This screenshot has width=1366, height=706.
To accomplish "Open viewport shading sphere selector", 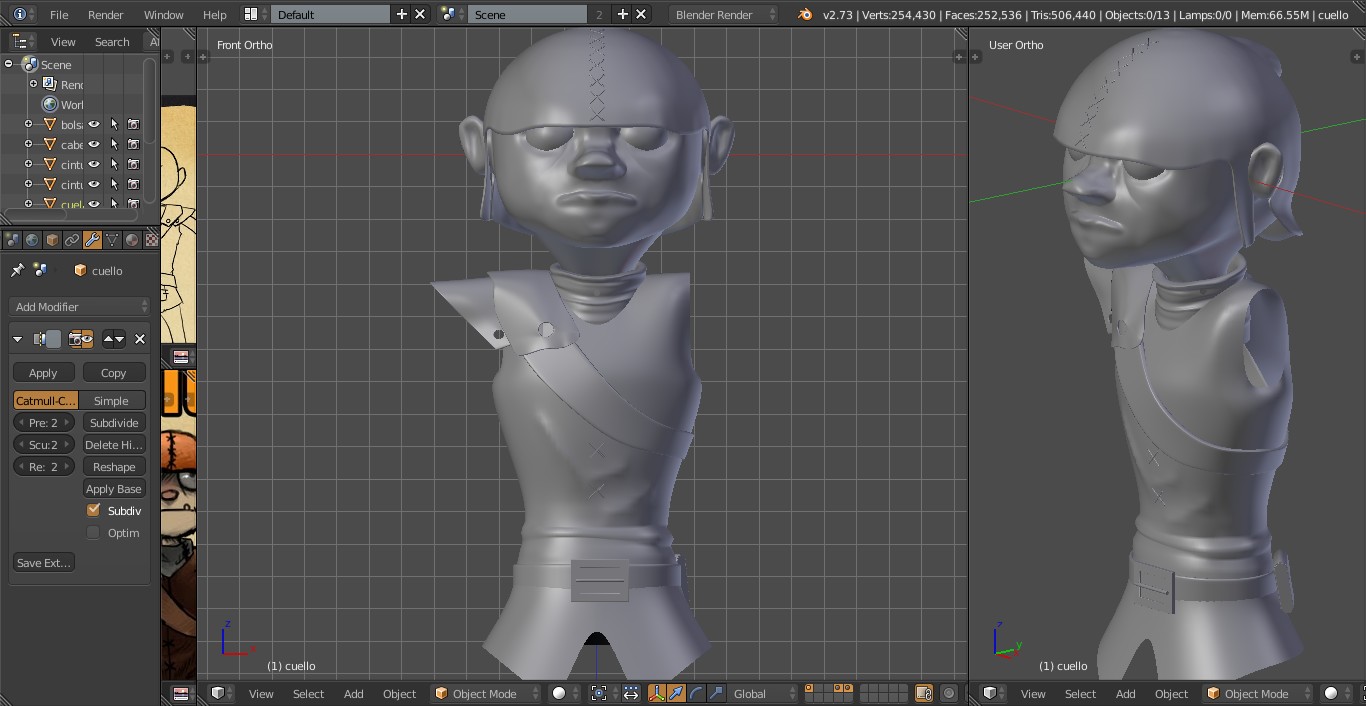I will pos(565,693).
